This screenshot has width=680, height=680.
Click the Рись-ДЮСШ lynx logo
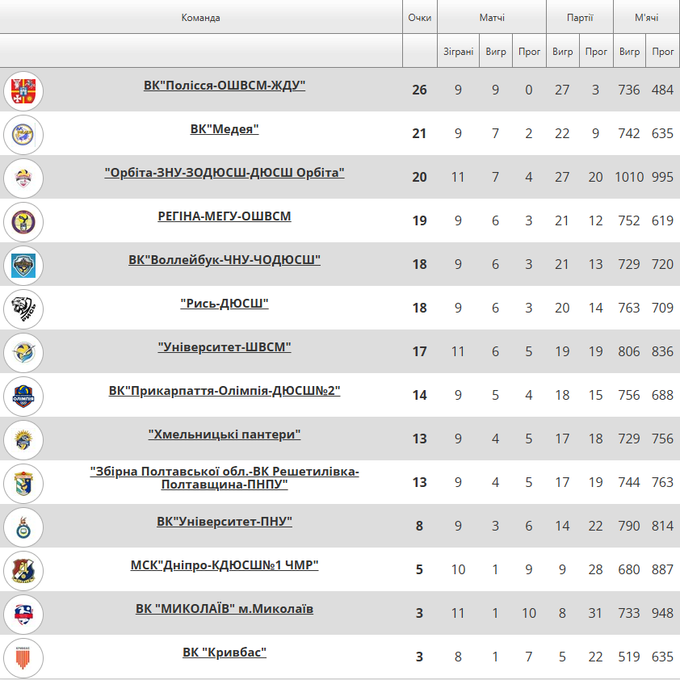coord(22,308)
